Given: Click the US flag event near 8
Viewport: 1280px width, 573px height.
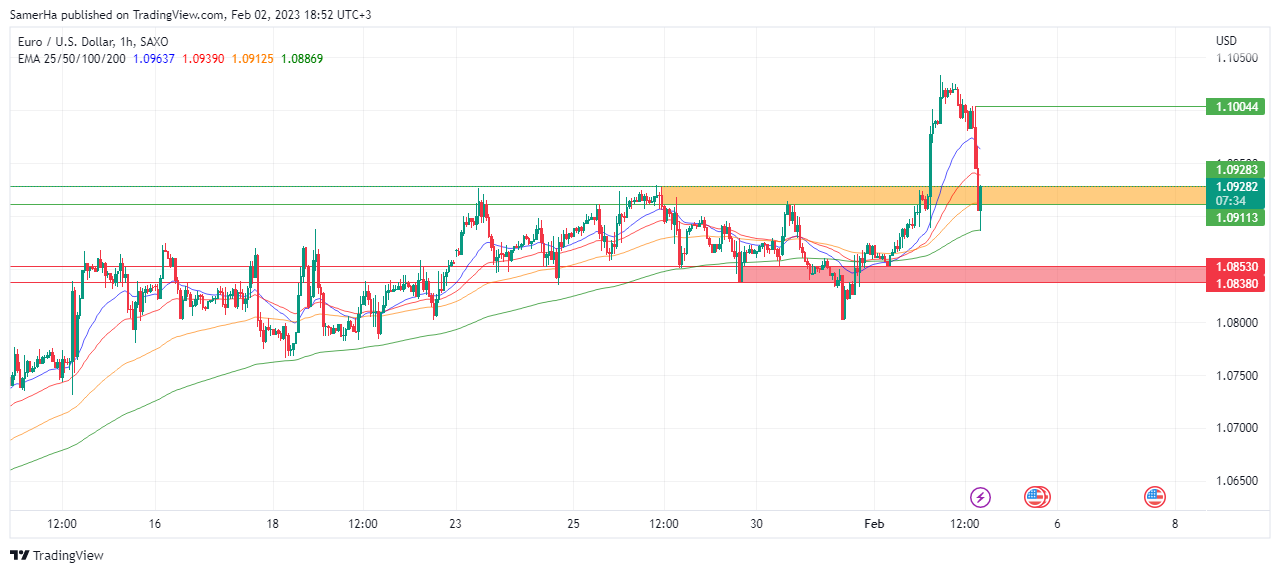Looking at the screenshot, I should click(1155, 496).
